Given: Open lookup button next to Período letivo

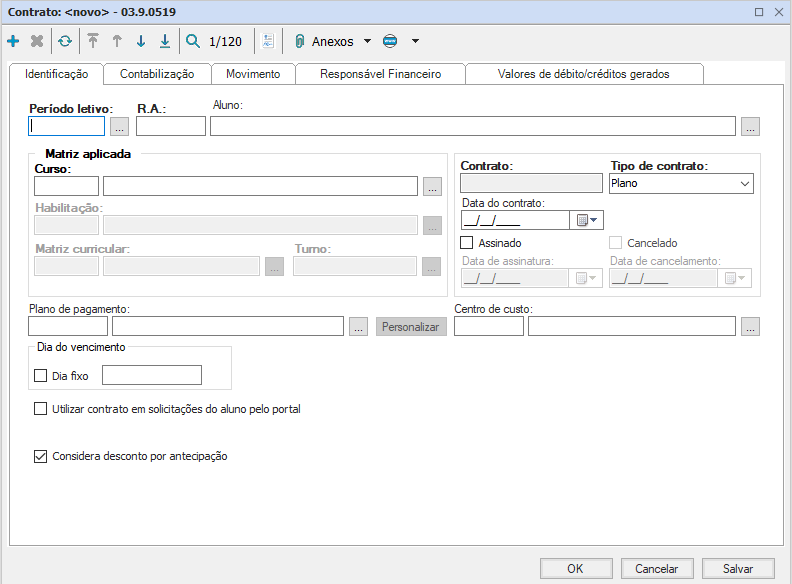Looking at the screenshot, I should click(x=119, y=126).
